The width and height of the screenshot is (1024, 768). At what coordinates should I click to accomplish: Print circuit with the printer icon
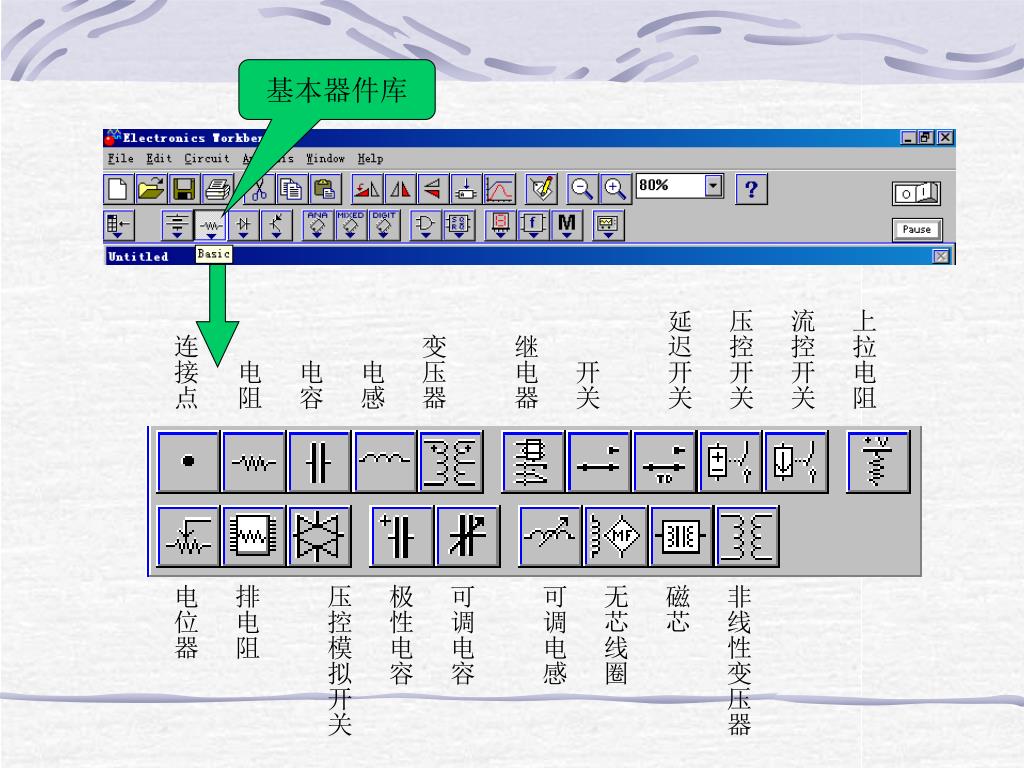point(217,189)
